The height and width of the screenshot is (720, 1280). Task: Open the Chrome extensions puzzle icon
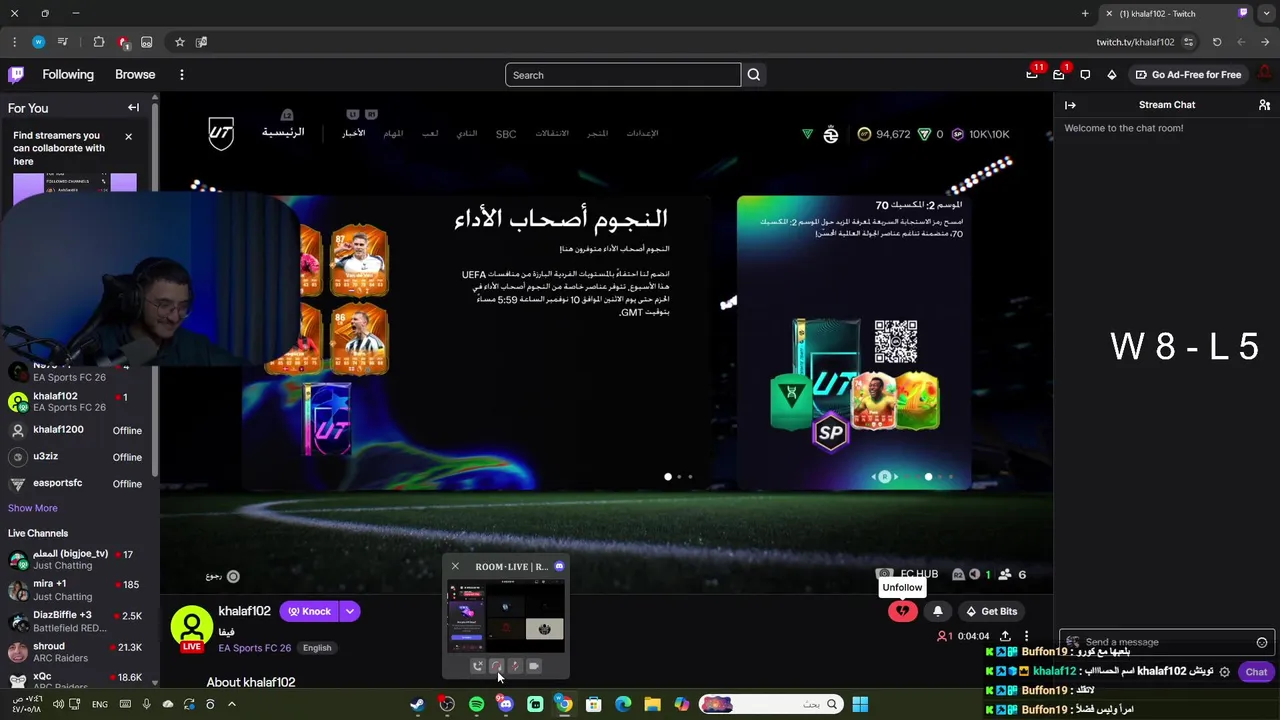tap(98, 42)
